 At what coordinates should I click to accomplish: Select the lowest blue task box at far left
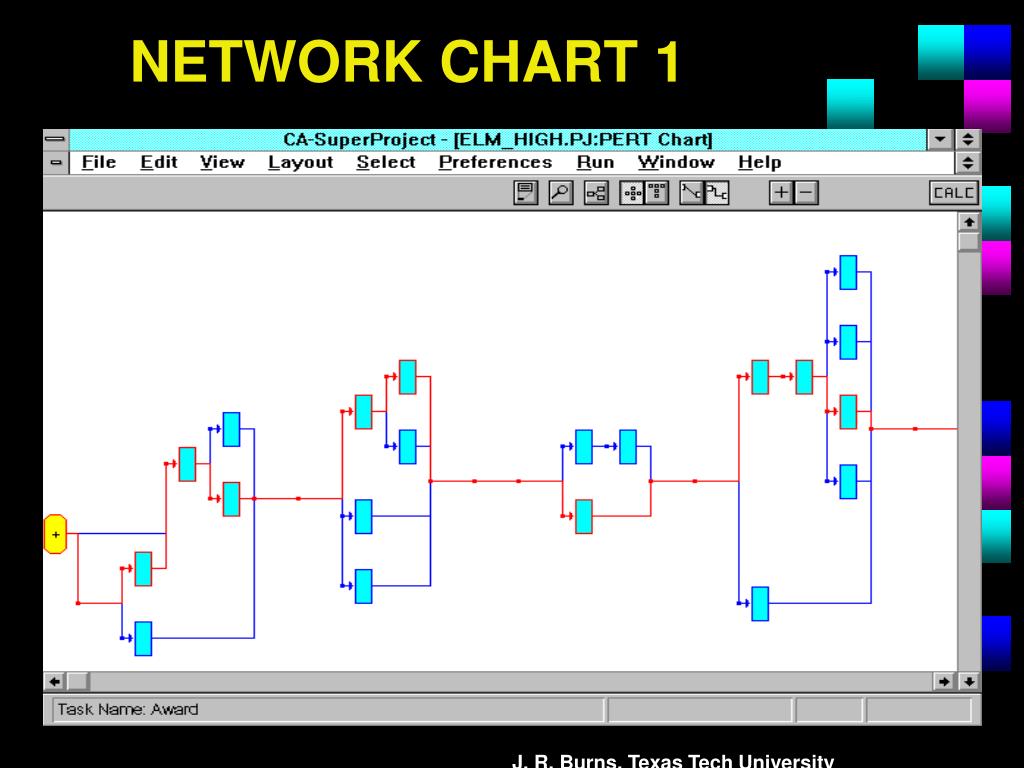143,638
